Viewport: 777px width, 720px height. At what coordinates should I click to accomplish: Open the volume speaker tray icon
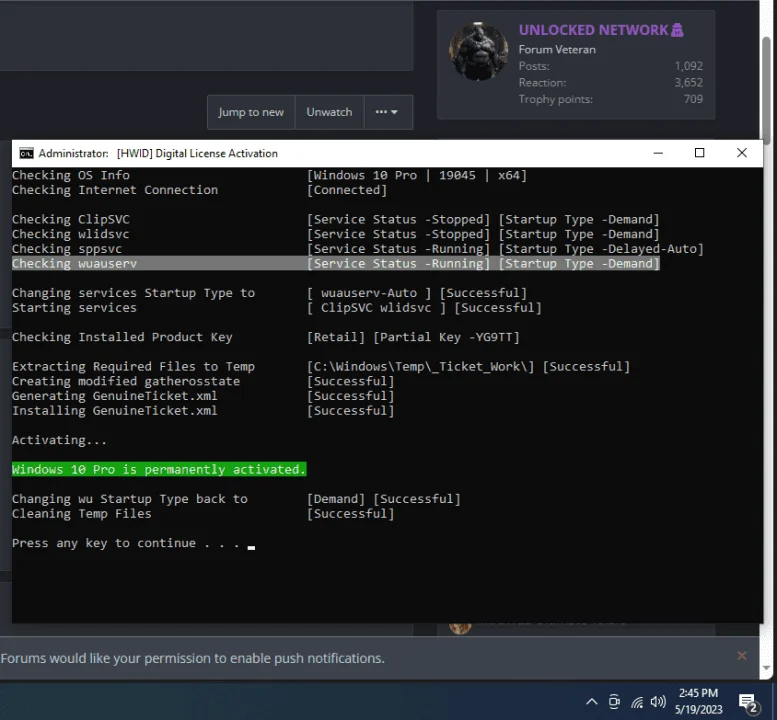[658, 702]
